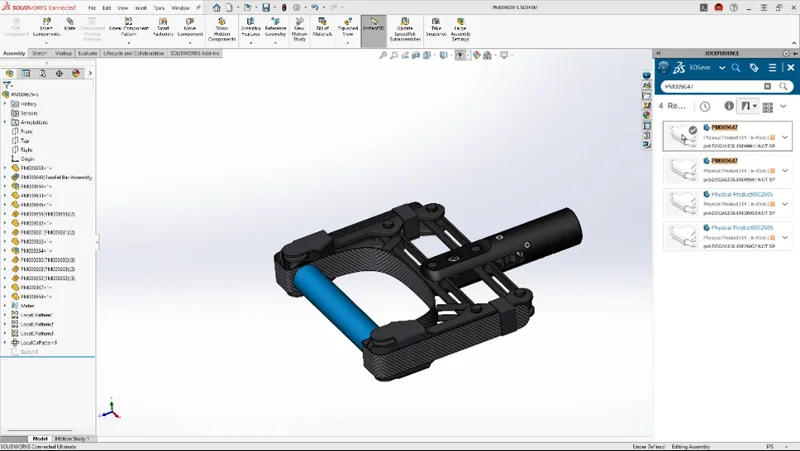Open the tags icon in 3DSearch header

(x=754, y=68)
